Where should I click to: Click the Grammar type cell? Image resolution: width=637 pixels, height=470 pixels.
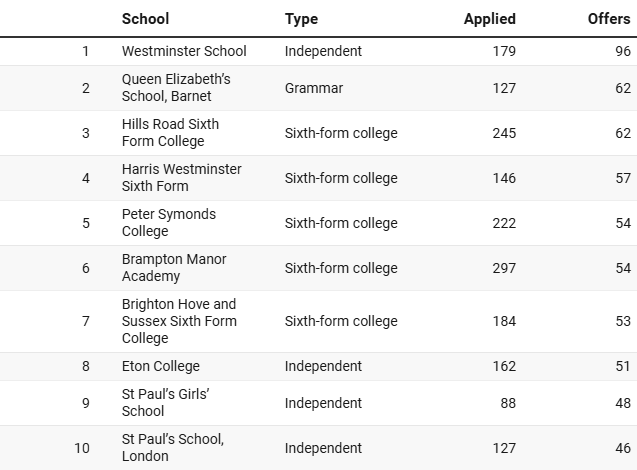tap(314, 88)
